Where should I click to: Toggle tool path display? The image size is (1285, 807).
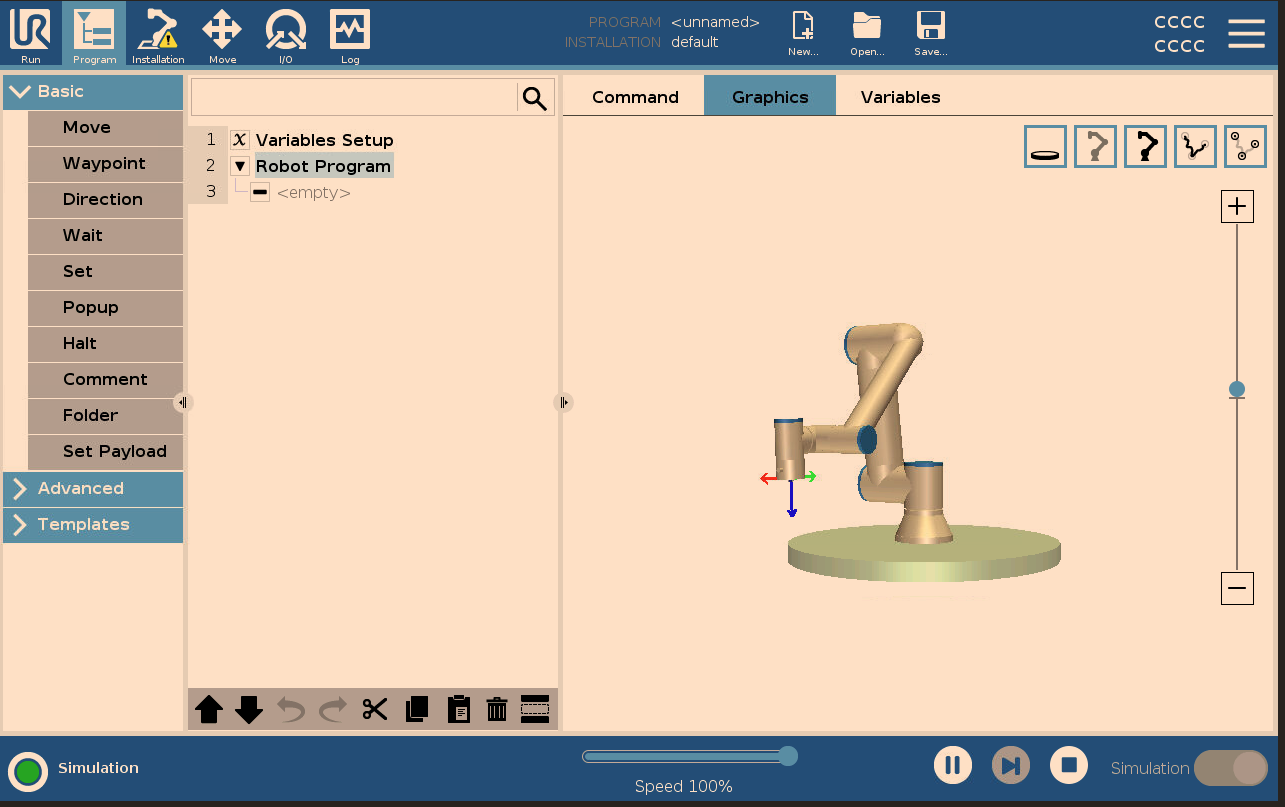[x=1196, y=146]
